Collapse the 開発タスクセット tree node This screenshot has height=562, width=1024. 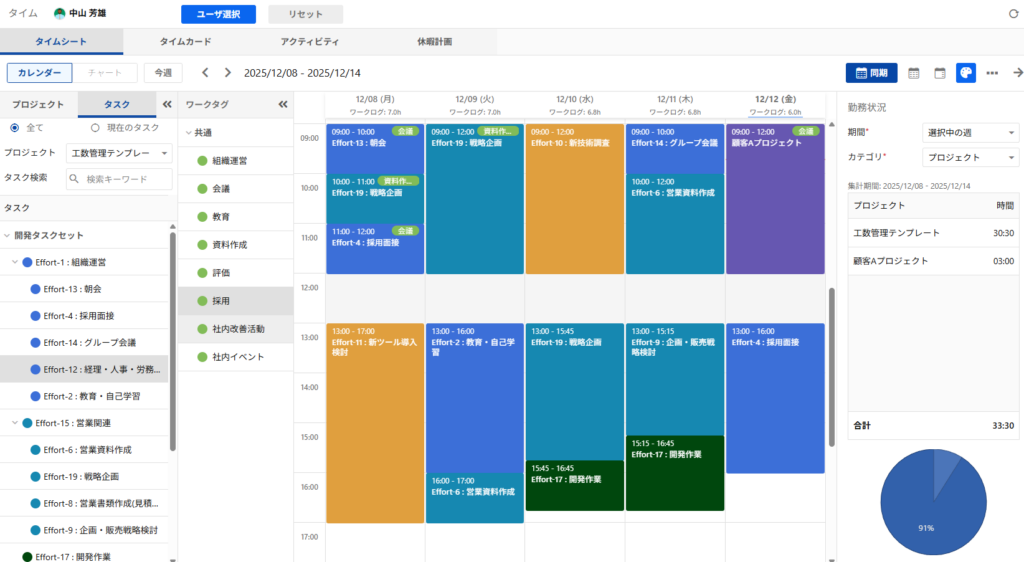(7, 235)
